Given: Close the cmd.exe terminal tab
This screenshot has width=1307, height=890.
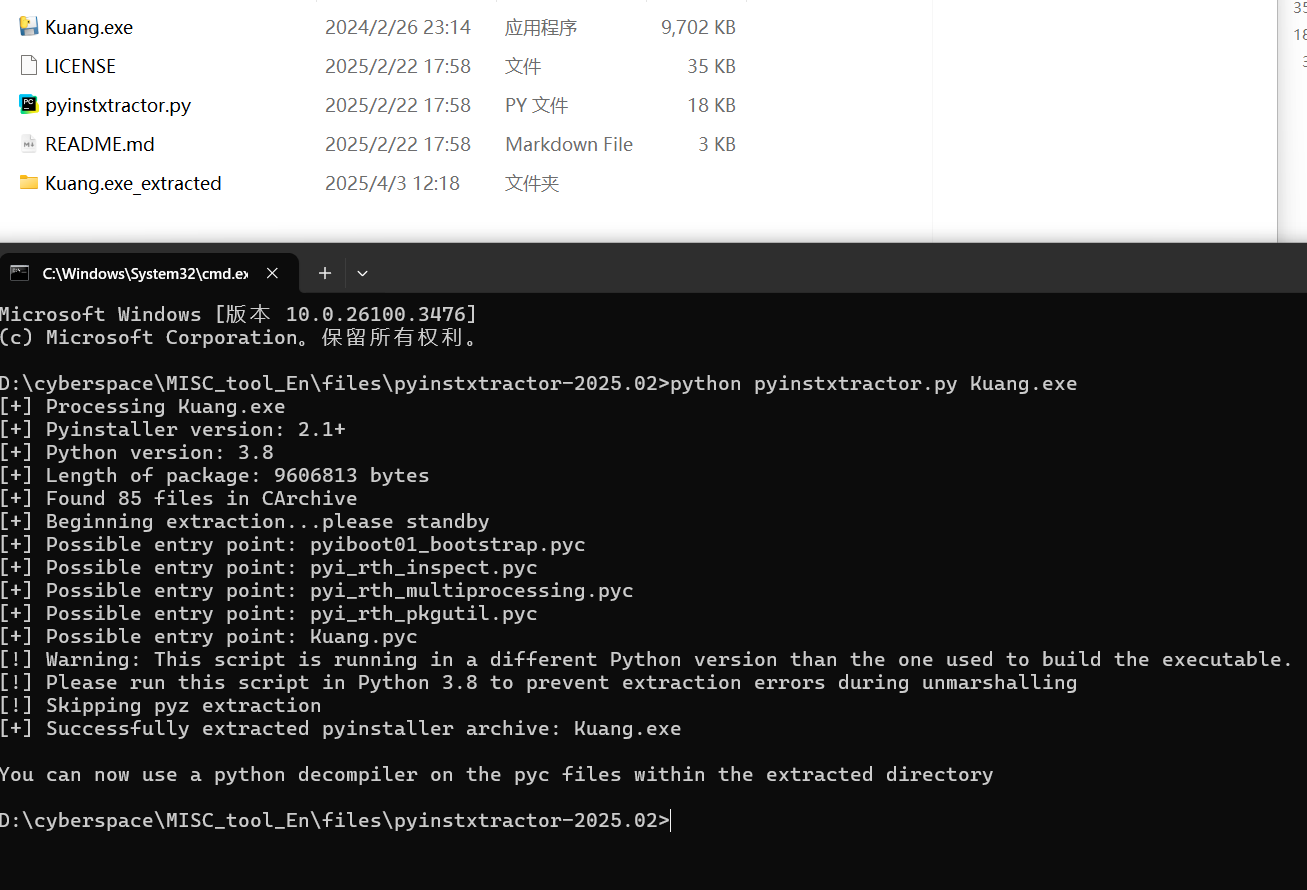Looking at the screenshot, I should [x=272, y=273].
